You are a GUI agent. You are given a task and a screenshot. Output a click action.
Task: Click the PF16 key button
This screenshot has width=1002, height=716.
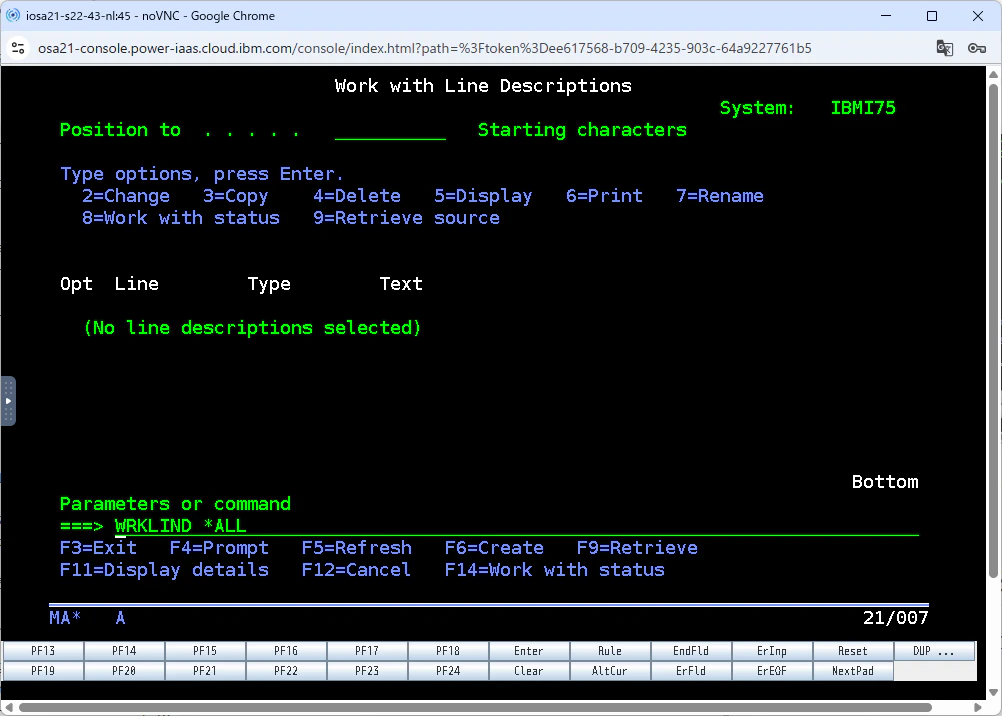click(x=286, y=651)
